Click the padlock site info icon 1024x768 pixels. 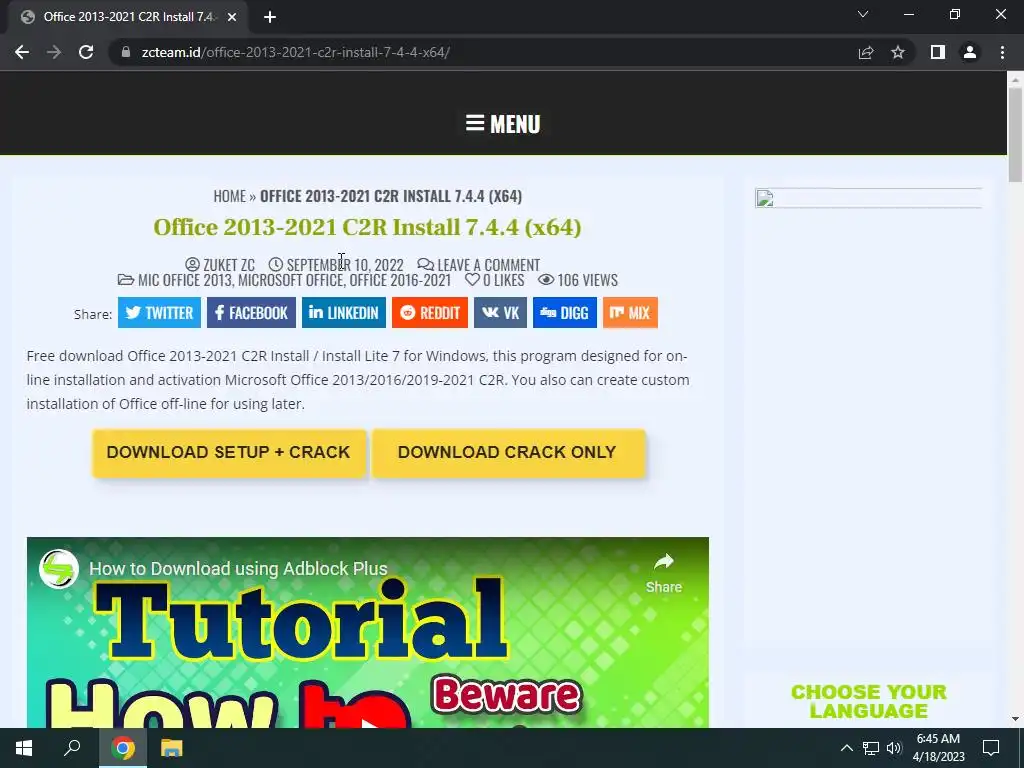(x=125, y=52)
